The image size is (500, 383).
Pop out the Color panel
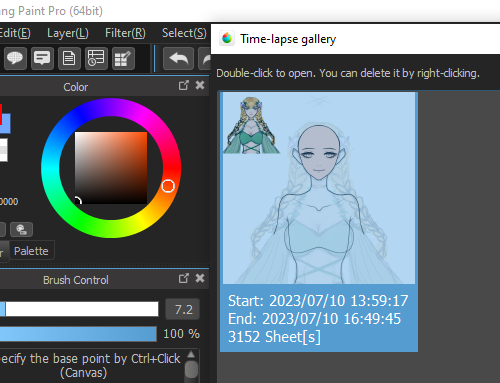tap(183, 85)
